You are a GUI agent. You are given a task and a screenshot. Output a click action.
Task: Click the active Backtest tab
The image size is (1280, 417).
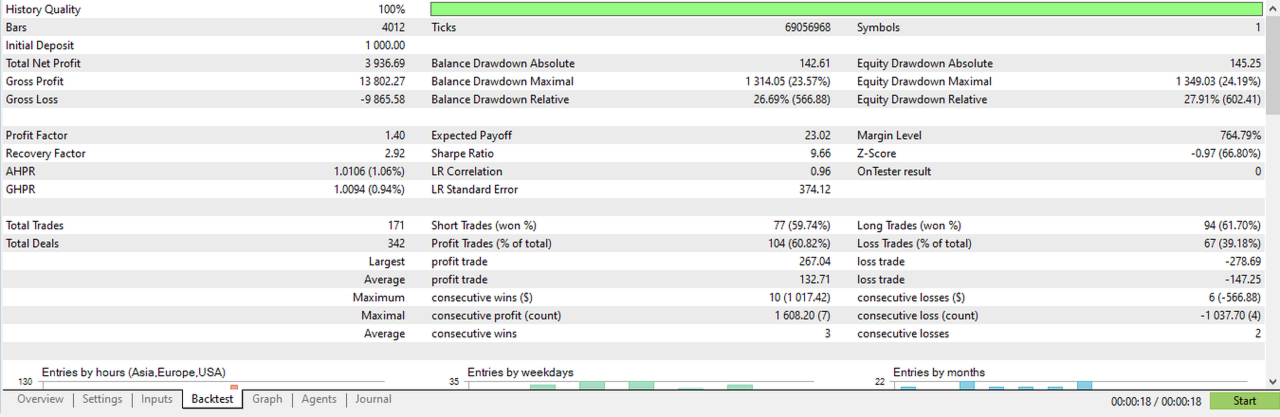point(212,400)
